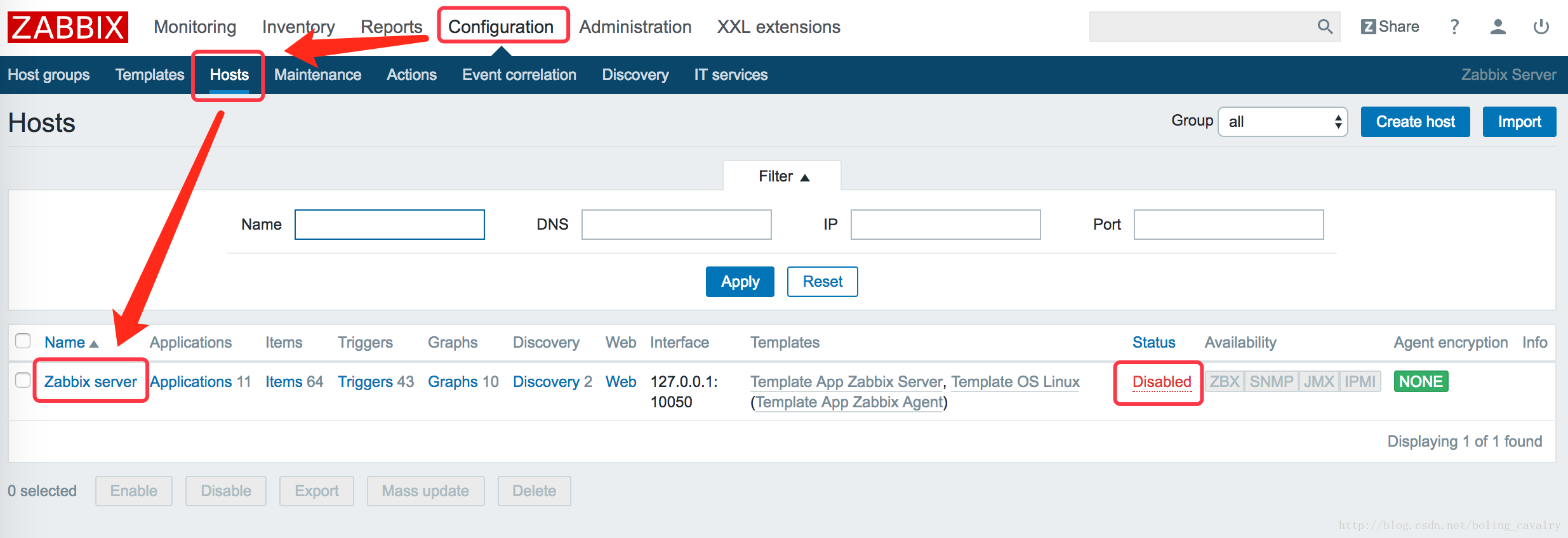Sort hosts by Status column header

[x=1153, y=343]
